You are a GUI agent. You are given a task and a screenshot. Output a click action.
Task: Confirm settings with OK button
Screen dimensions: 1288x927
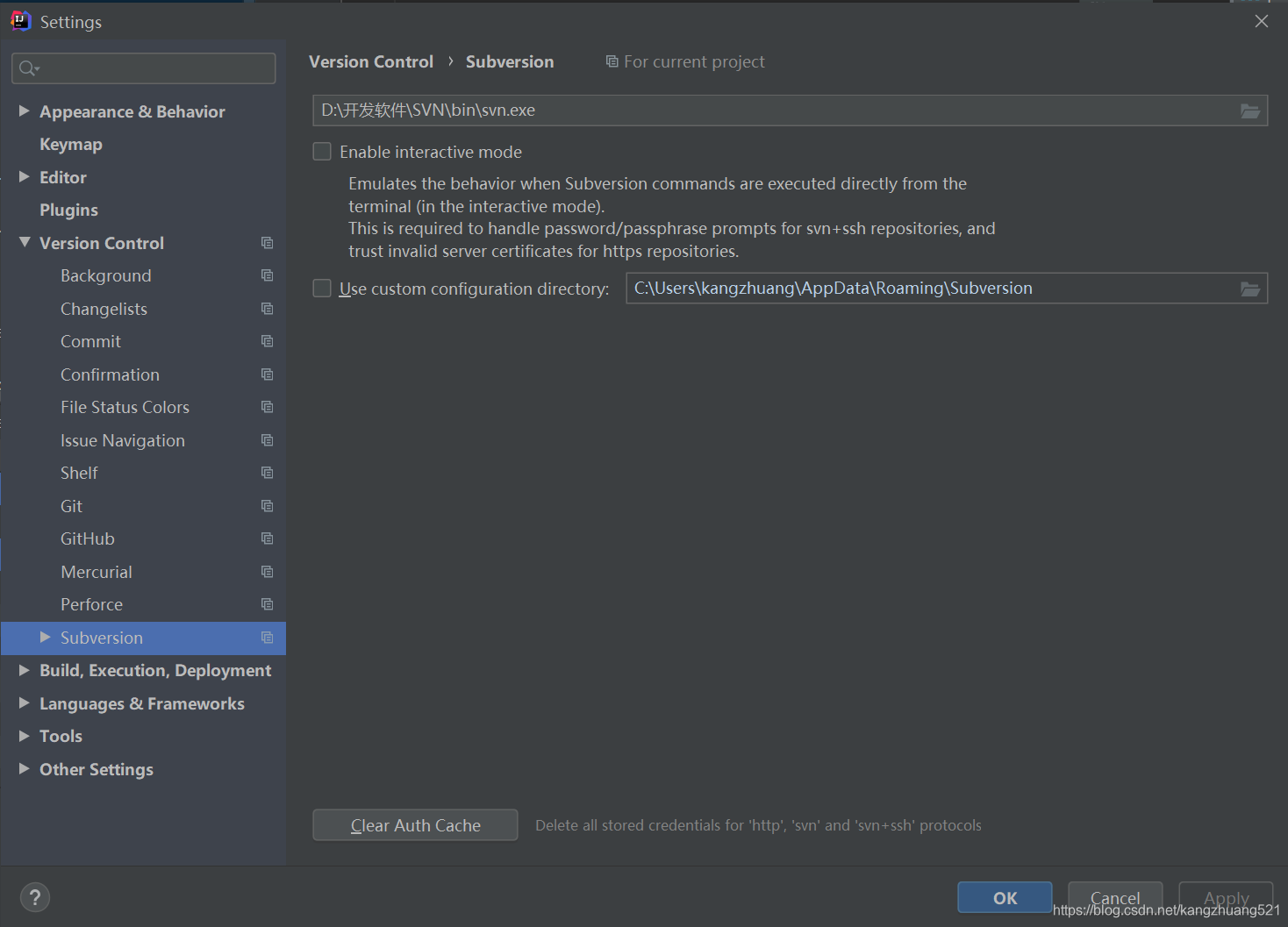tap(1005, 898)
